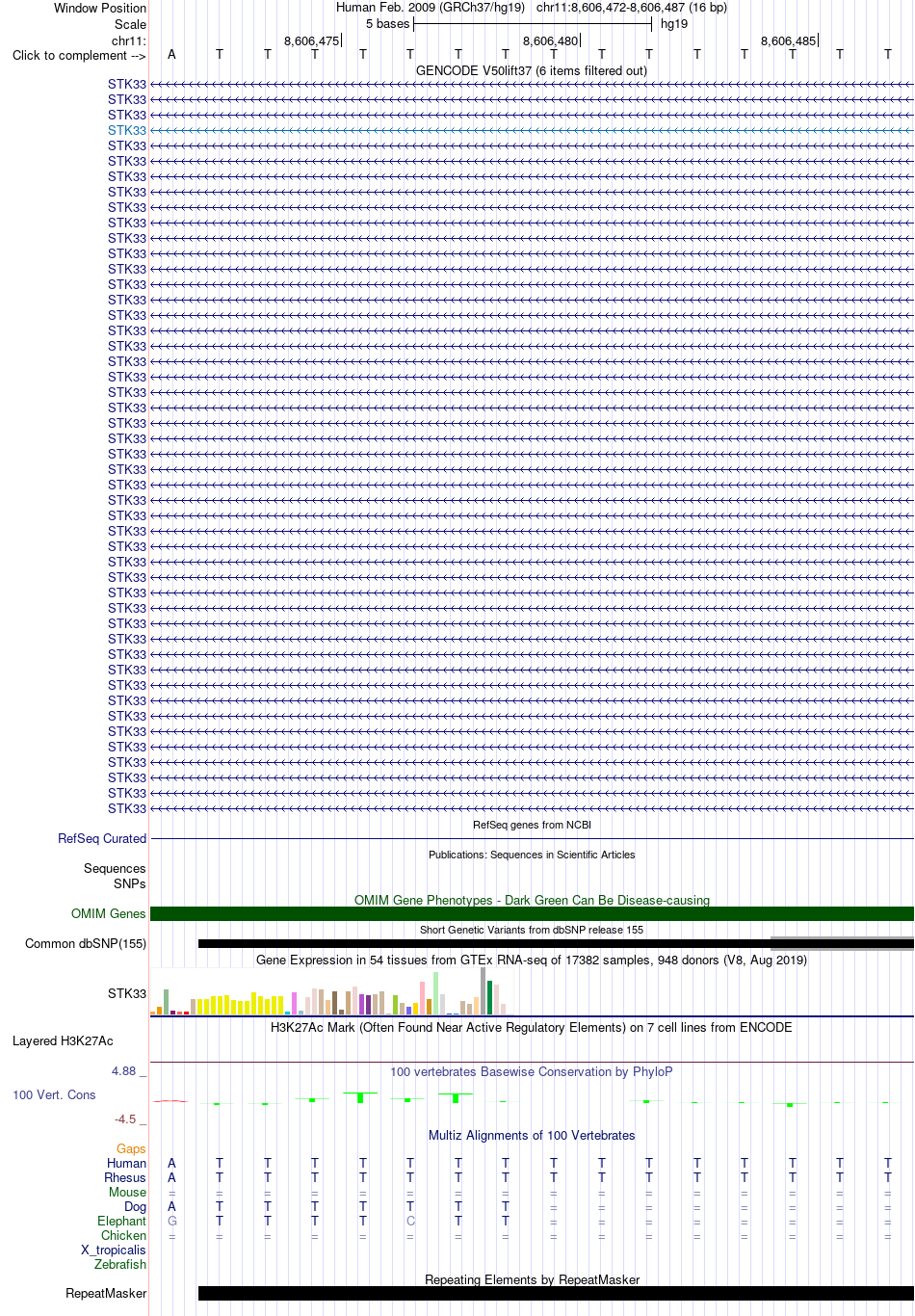915x1316 pixels.
Task: Click the "Click to complement -->" label
Action: (79, 55)
